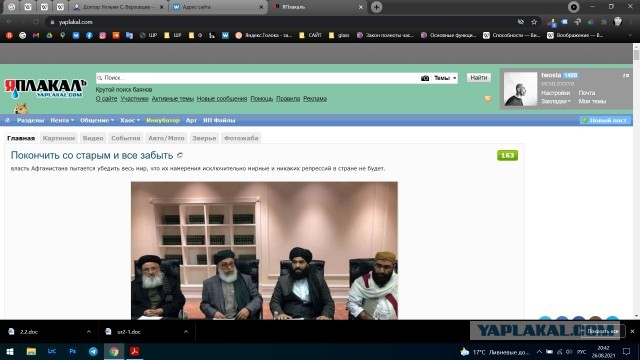This screenshot has height=360, width=640.
Task: Switch to the События tab
Action: (126, 138)
